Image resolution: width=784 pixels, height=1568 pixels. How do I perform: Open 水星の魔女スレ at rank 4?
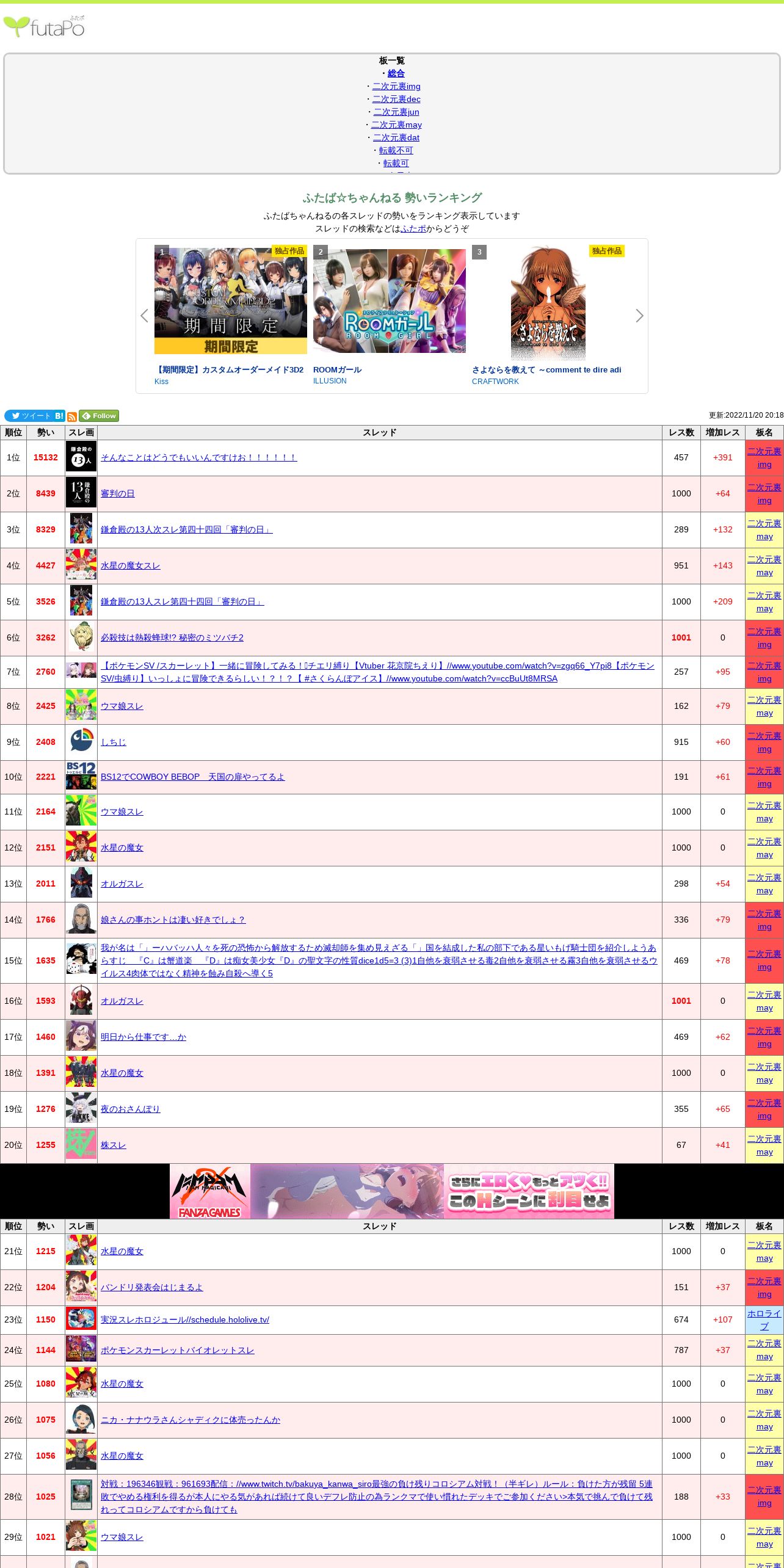click(131, 565)
